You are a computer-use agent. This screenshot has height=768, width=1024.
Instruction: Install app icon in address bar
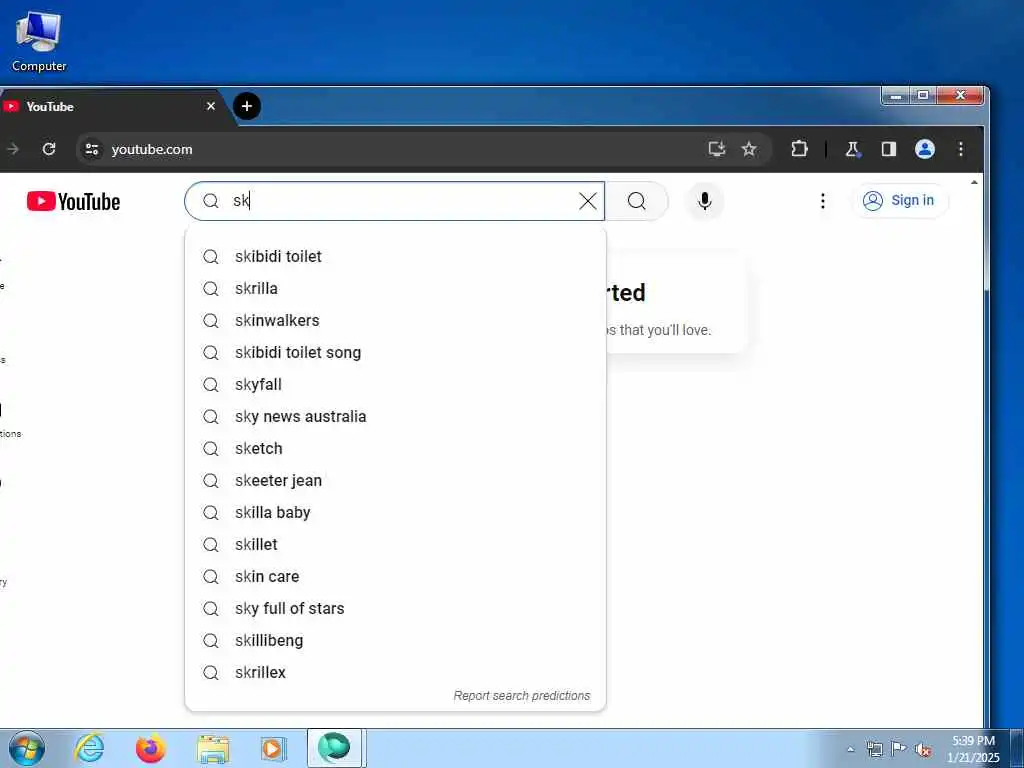tap(716, 149)
